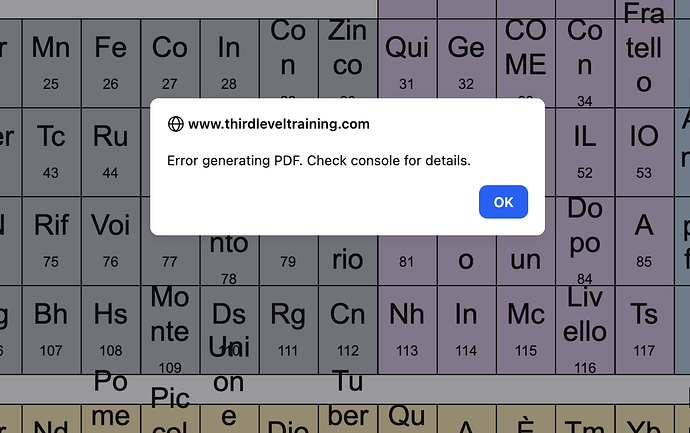Click the Fe element cell numbered 26
This screenshot has width=690, height=433.
point(110,62)
